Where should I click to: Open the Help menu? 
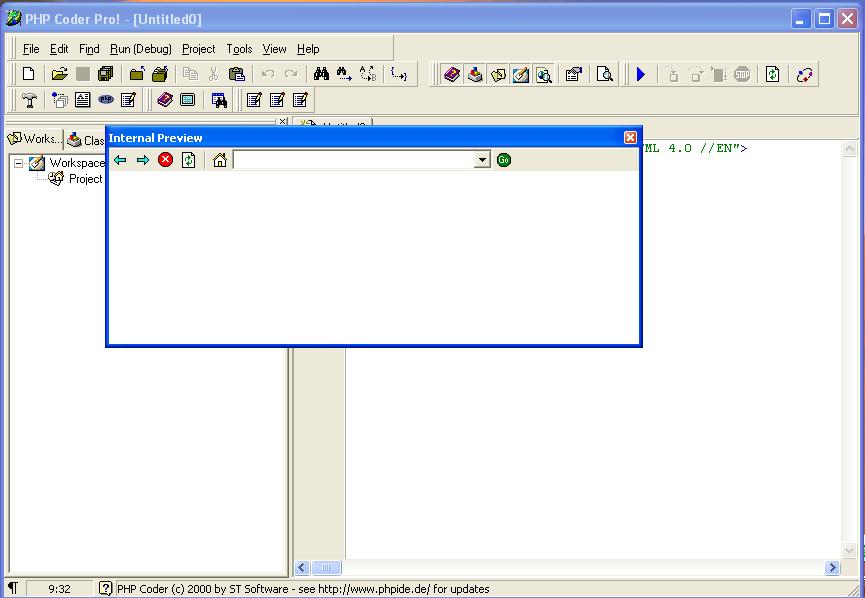pyautogui.click(x=308, y=49)
